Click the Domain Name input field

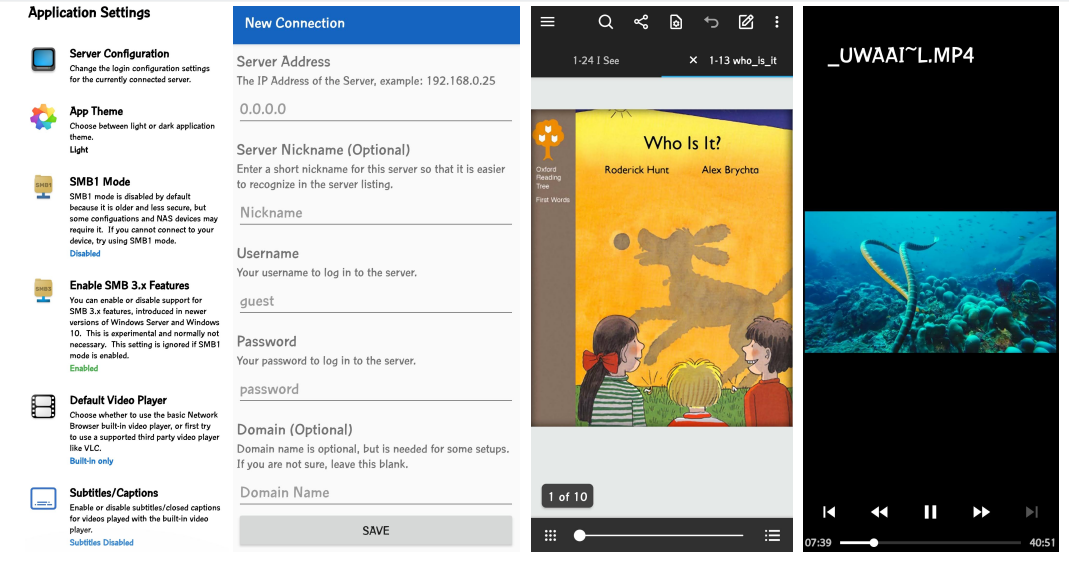[376, 492]
